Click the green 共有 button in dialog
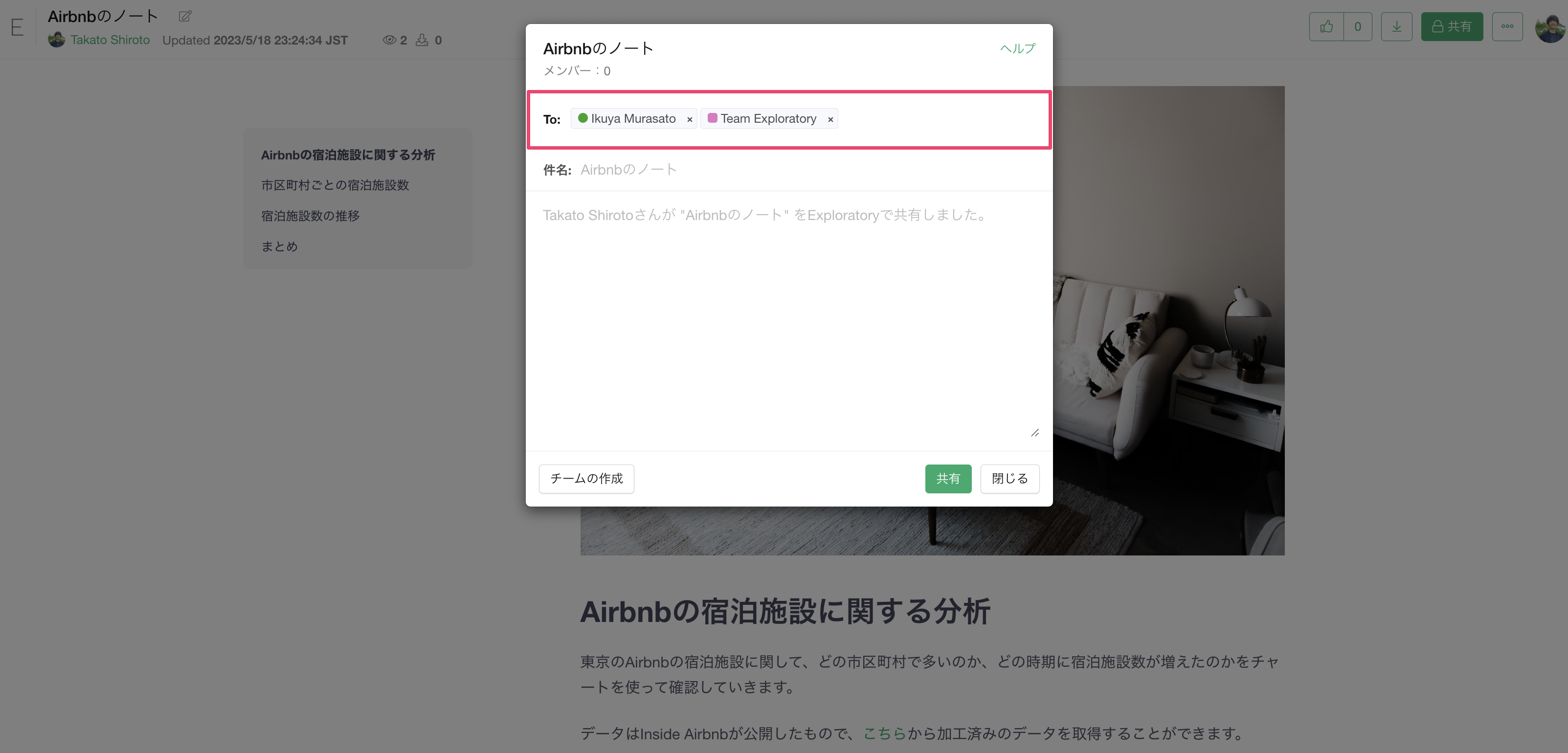Viewport: 1568px width, 753px height. [948, 479]
